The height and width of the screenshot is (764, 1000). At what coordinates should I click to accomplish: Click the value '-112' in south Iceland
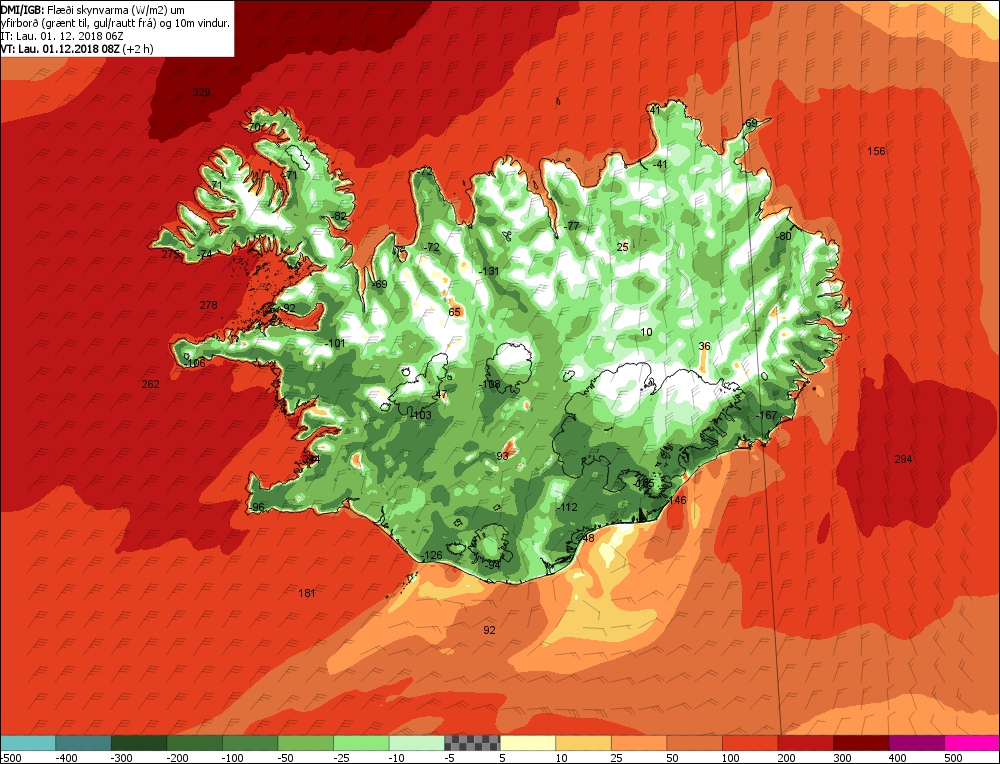point(567,508)
